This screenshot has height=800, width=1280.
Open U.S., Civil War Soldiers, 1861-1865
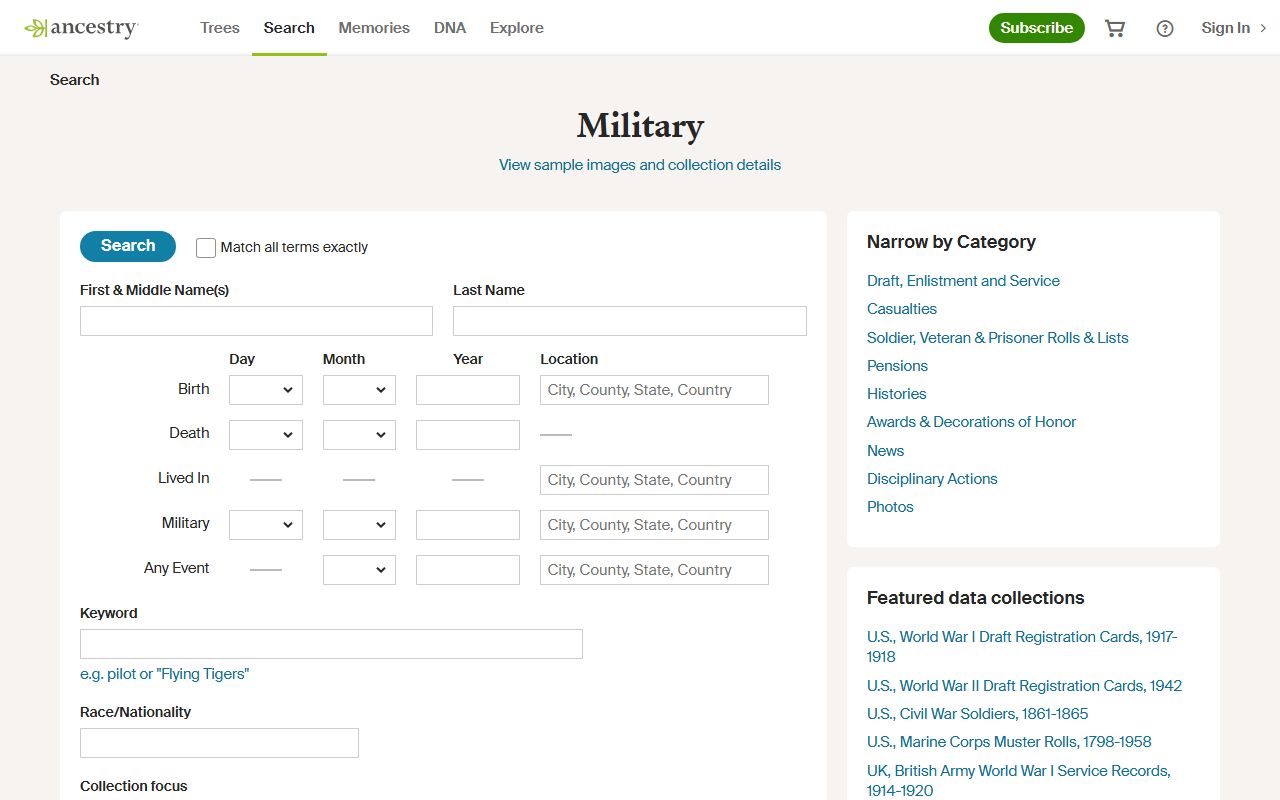click(x=977, y=714)
